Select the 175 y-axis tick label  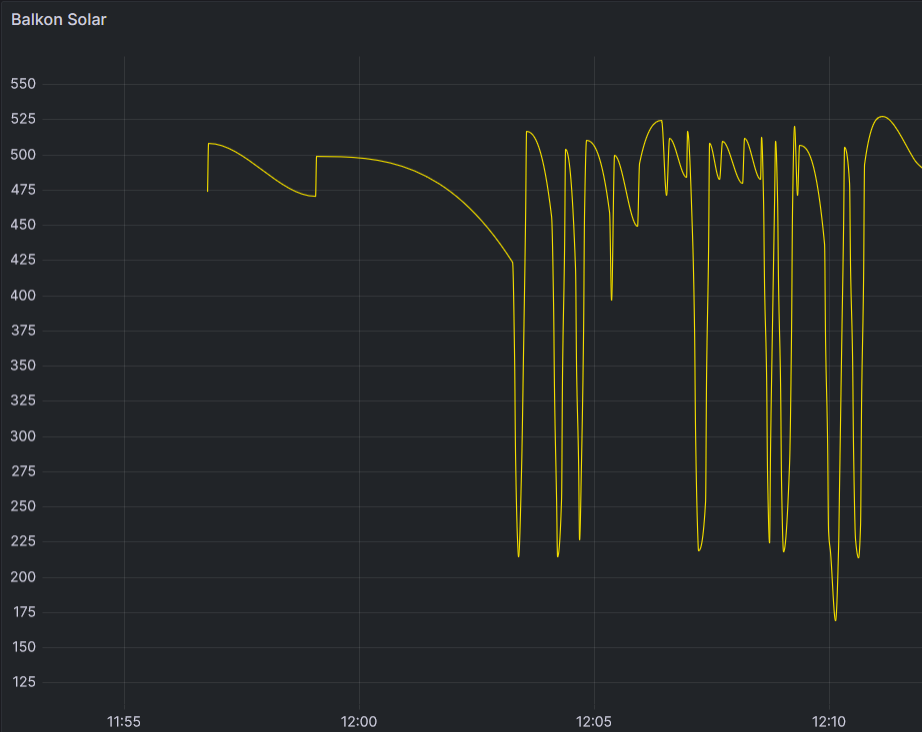pyautogui.click(x=24, y=612)
